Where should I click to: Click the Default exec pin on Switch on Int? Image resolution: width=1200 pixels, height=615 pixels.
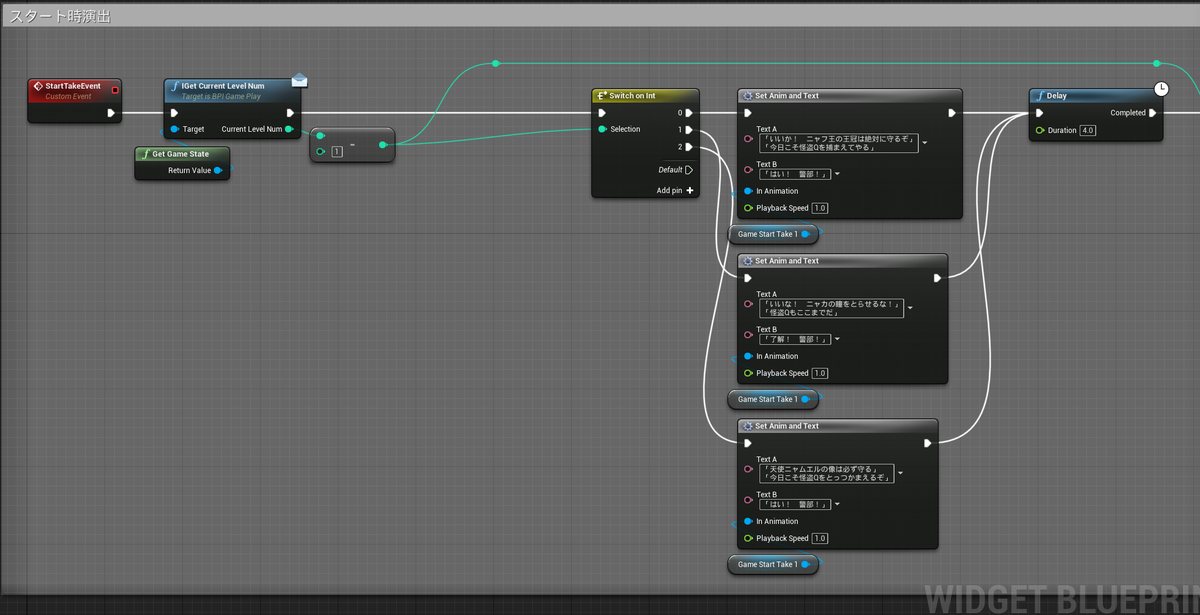point(689,170)
